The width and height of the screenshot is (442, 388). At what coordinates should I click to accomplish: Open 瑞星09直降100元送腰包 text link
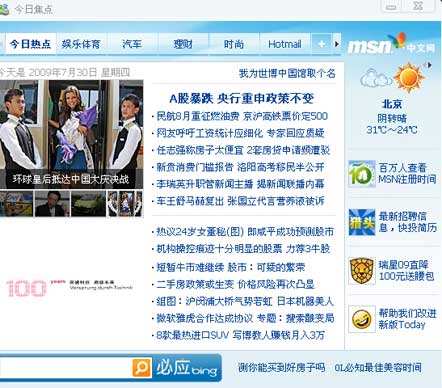(x=407, y=271)
